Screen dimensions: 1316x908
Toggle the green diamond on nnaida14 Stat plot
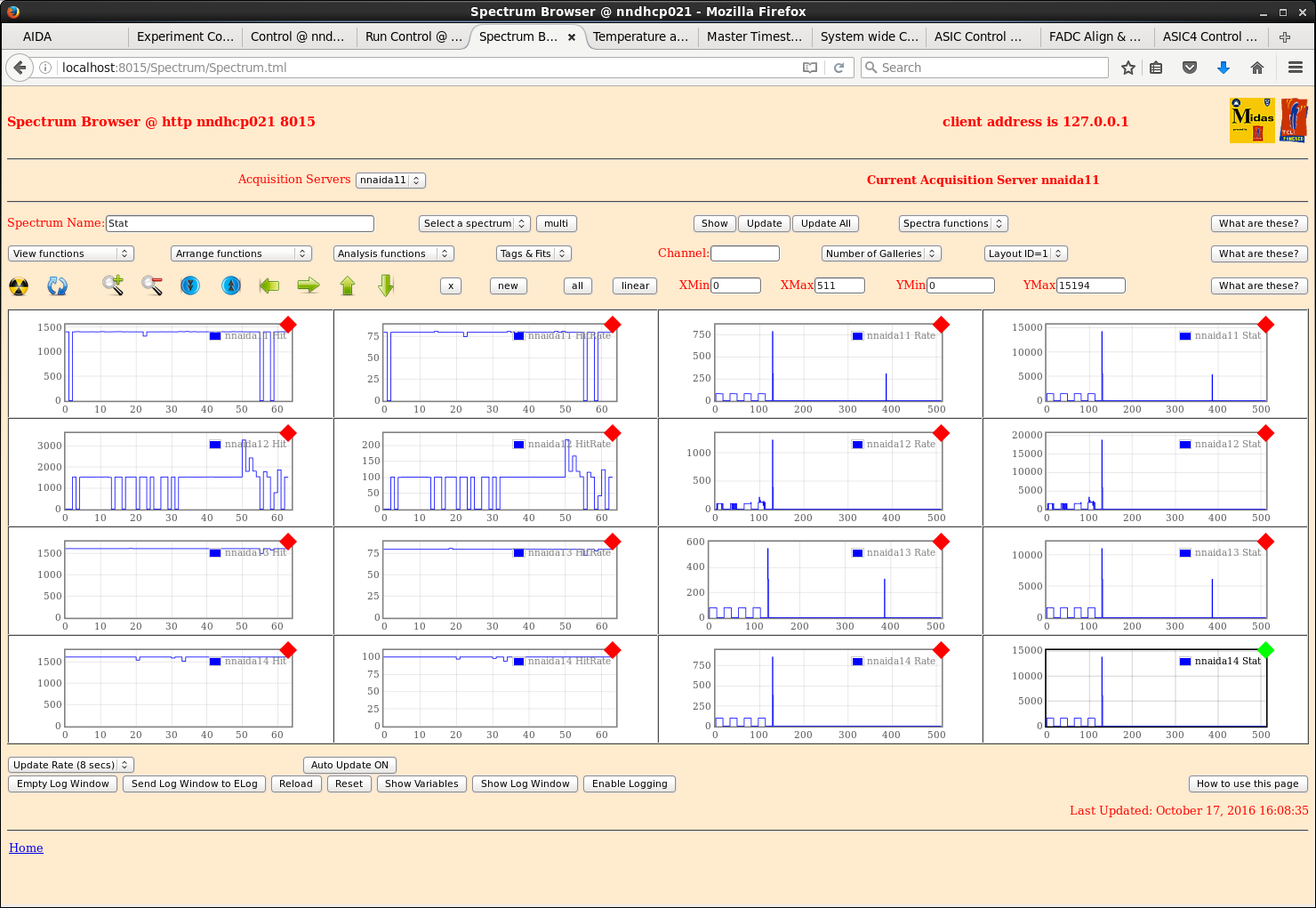(1266, 650)
